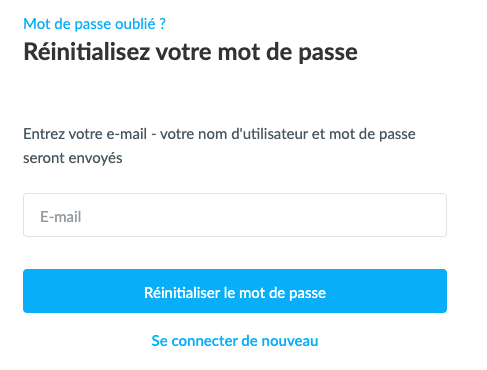Click the word passe ending the heading

coord(328,53)
